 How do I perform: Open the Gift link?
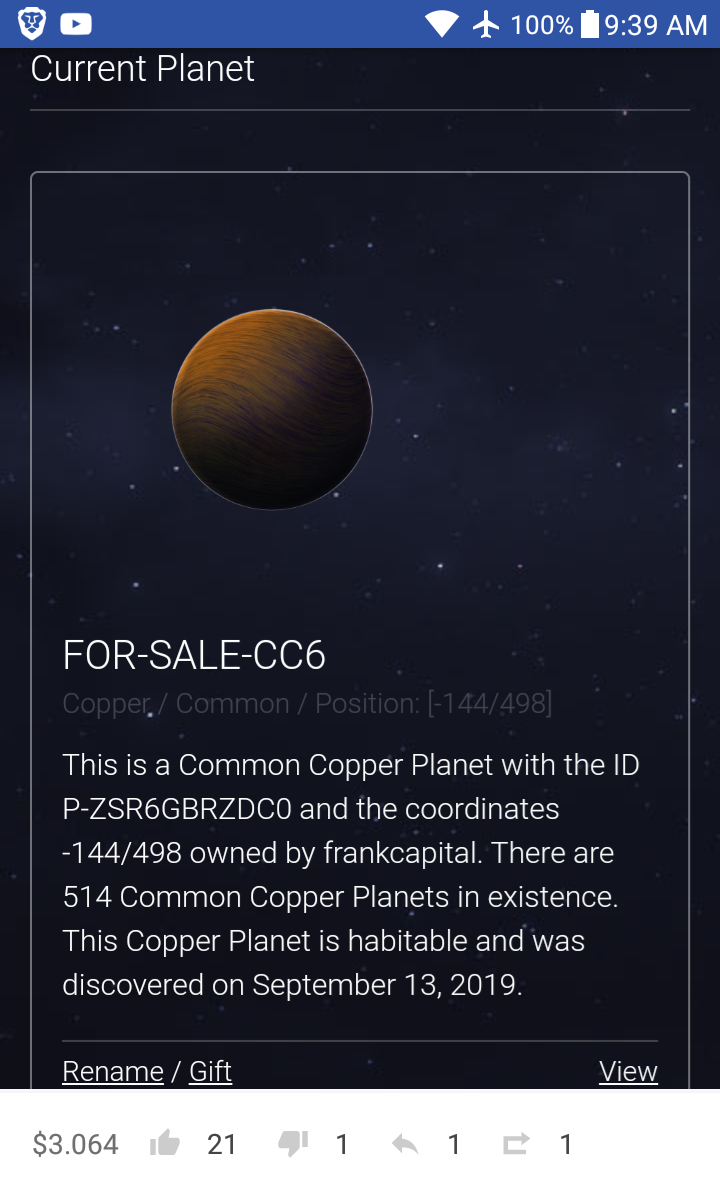[x=210, y=1071]
